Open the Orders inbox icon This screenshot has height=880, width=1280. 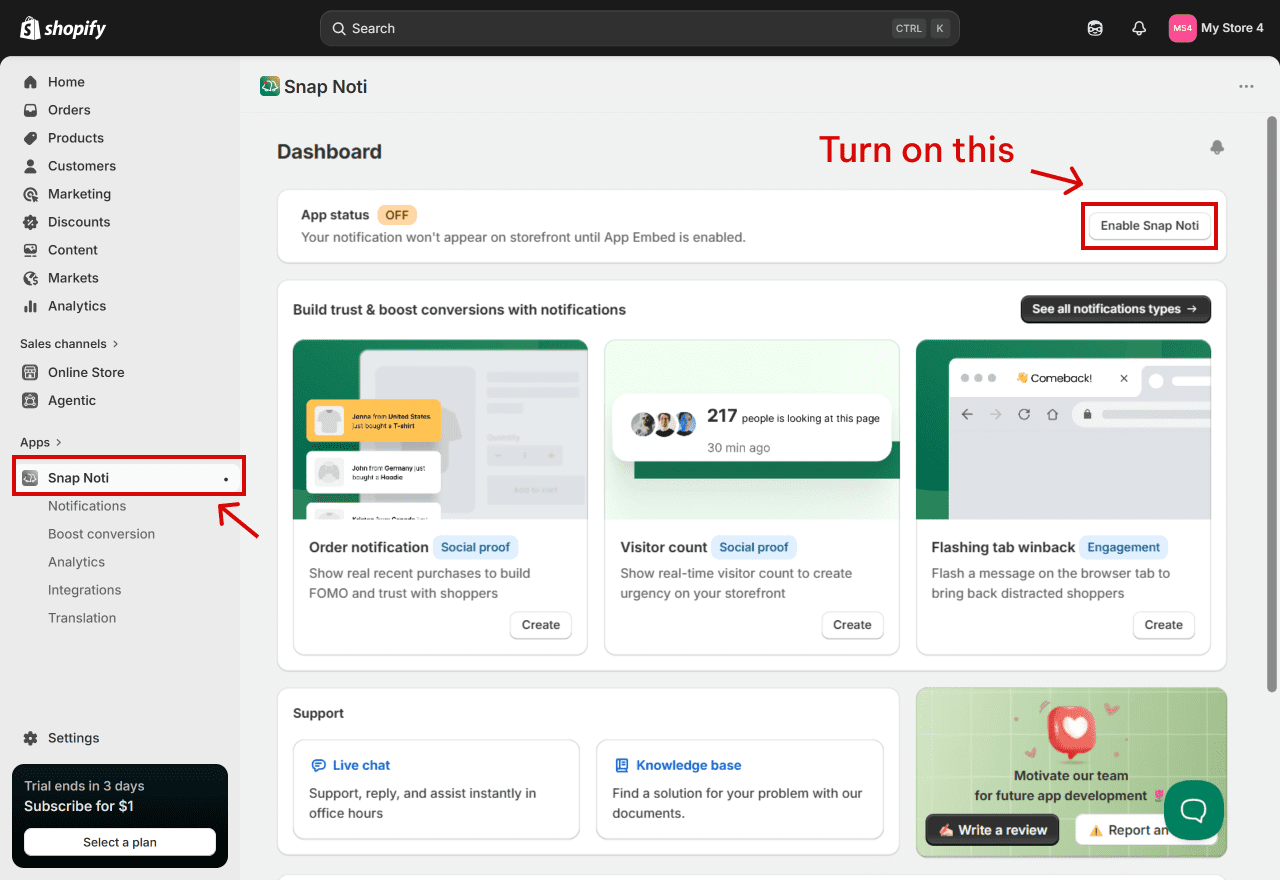click(30, 110)
